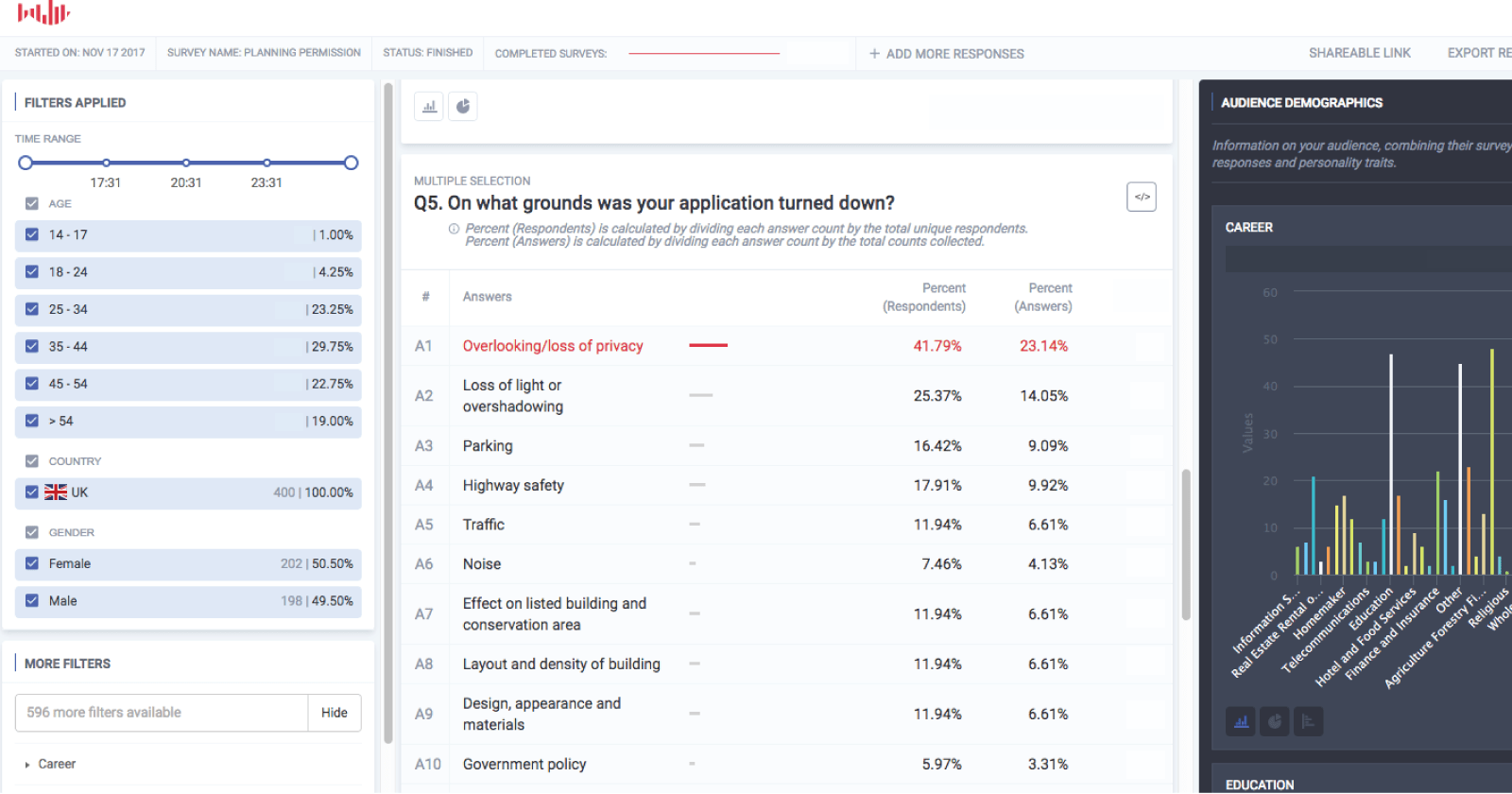Click Add More Responses

(945, 53)
